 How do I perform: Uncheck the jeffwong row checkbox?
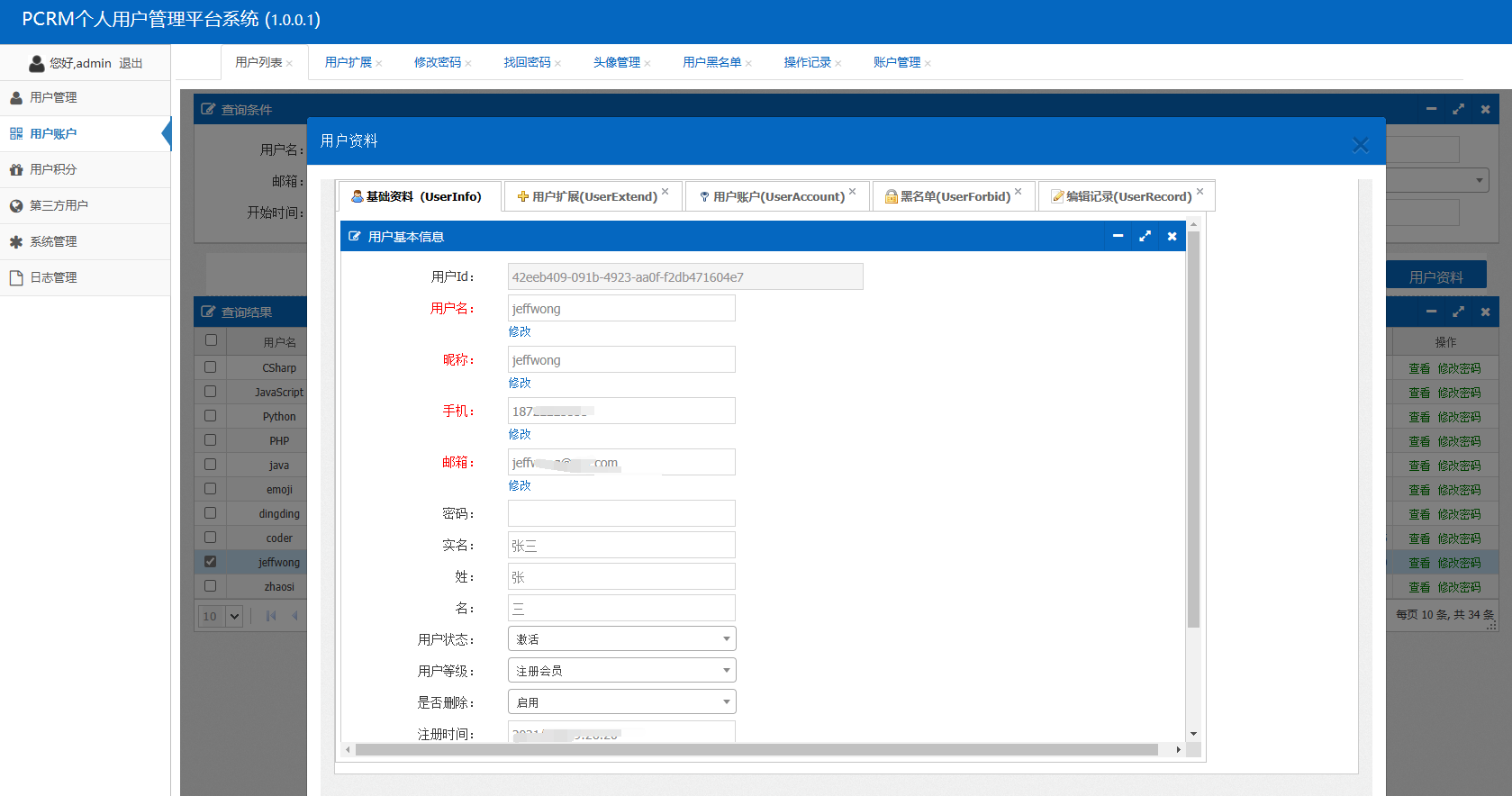click(x=210, y=561)
